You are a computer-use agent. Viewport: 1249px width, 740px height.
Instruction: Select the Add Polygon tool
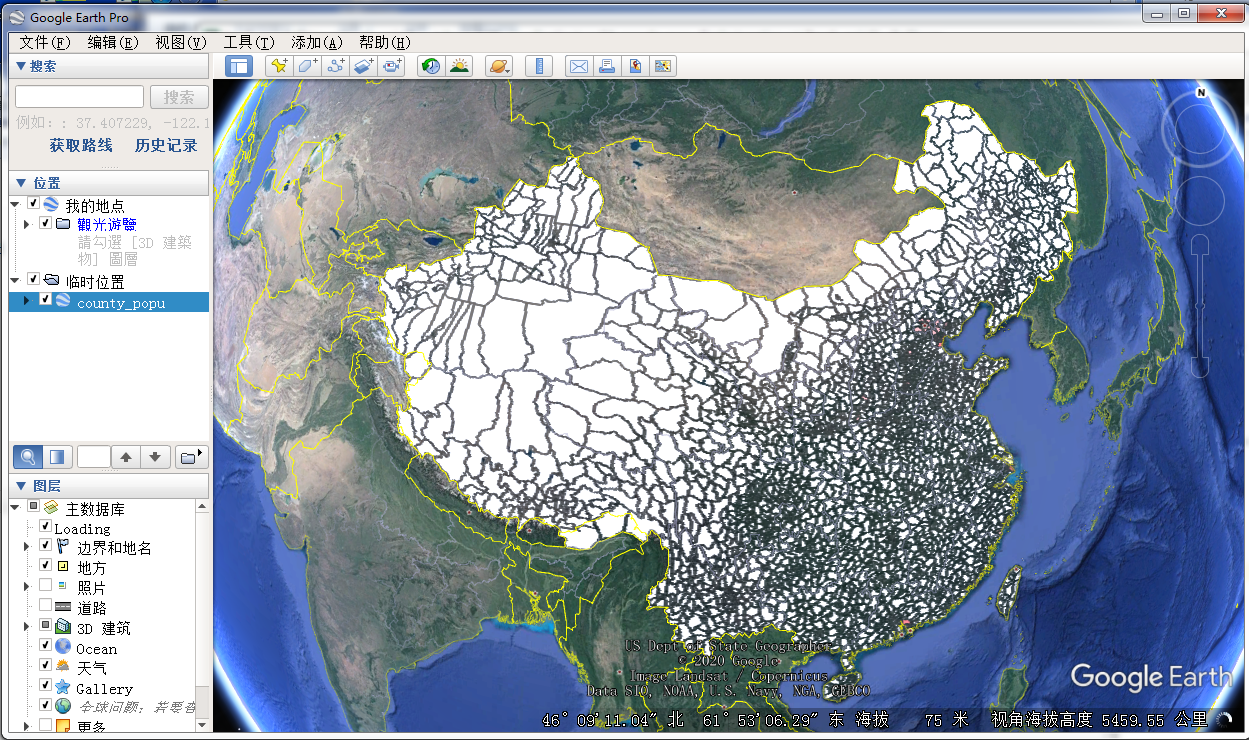tap(308, 66)
